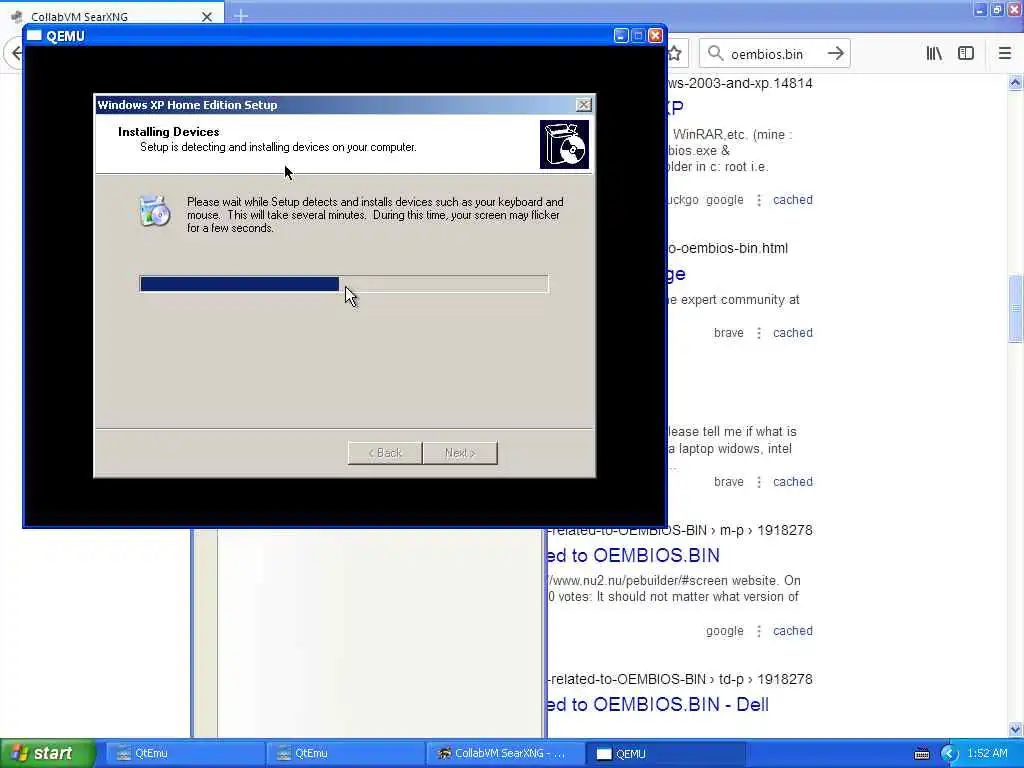The width and height of the screenshot is (1024, 768).
Task: Minimize the QEMU window
Action: [621, 35]
